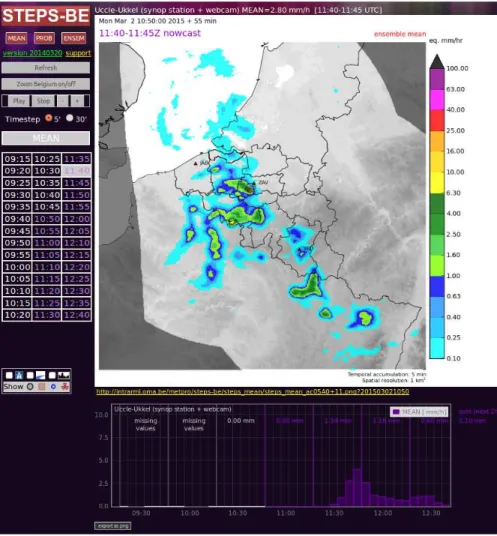Click the red 25.00 legend color

tap(437, 120)
